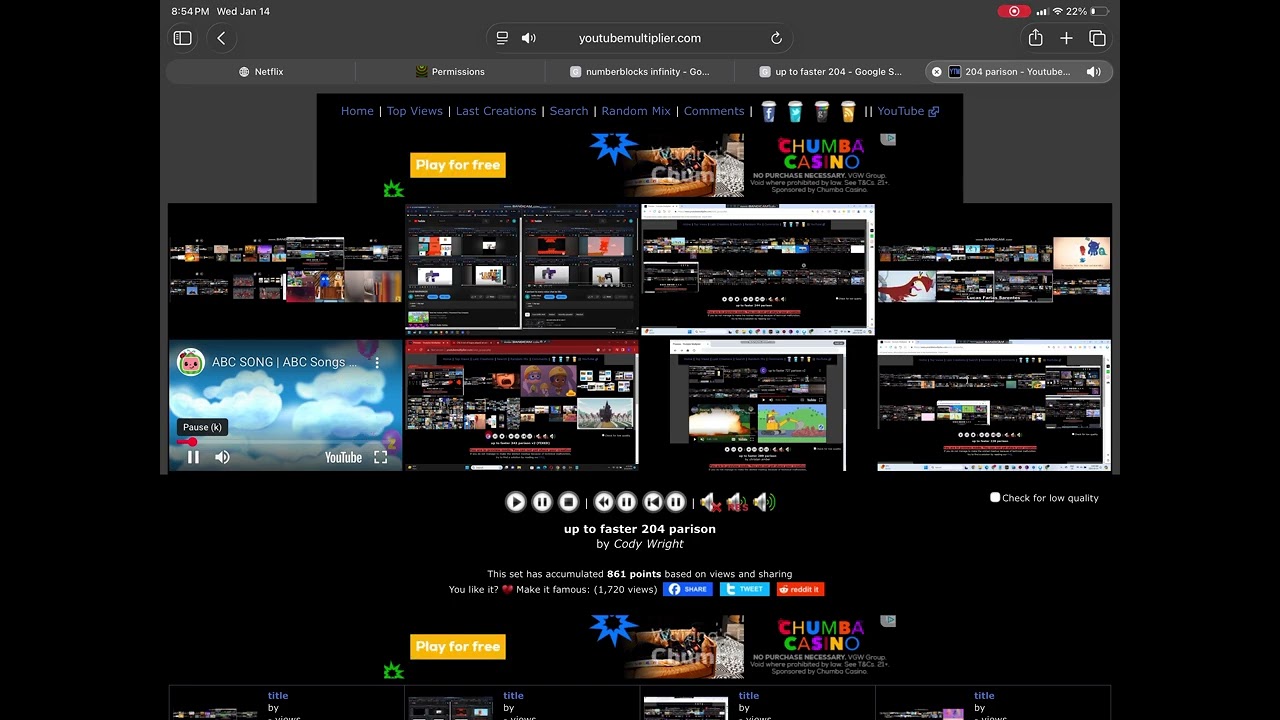Reset volume with the RES speaker icon

737,502
